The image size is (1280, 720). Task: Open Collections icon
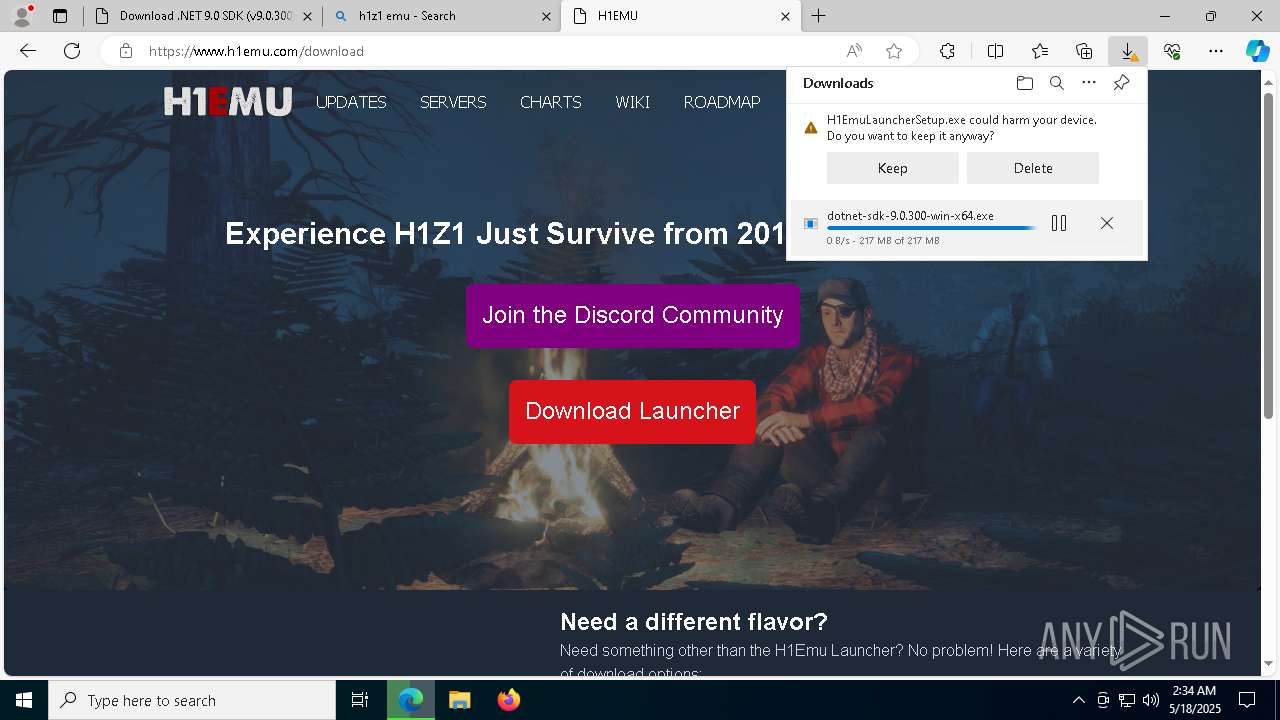1084,51
